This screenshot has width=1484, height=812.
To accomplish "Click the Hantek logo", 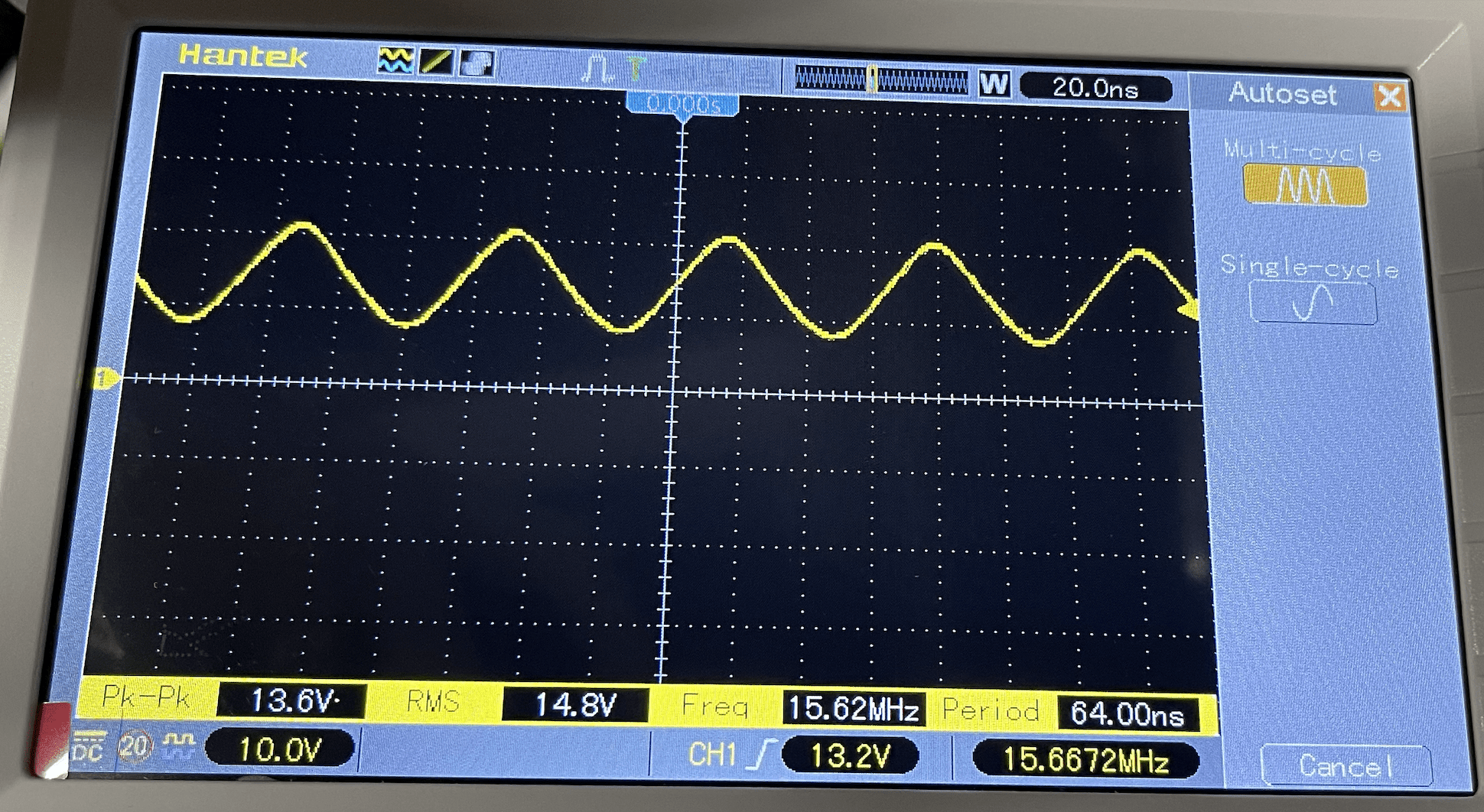I will coord(243,56).
